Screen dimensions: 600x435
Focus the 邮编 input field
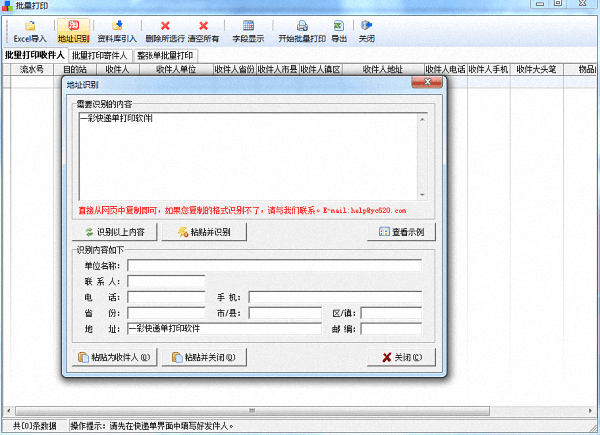click(x=391, y=328)
